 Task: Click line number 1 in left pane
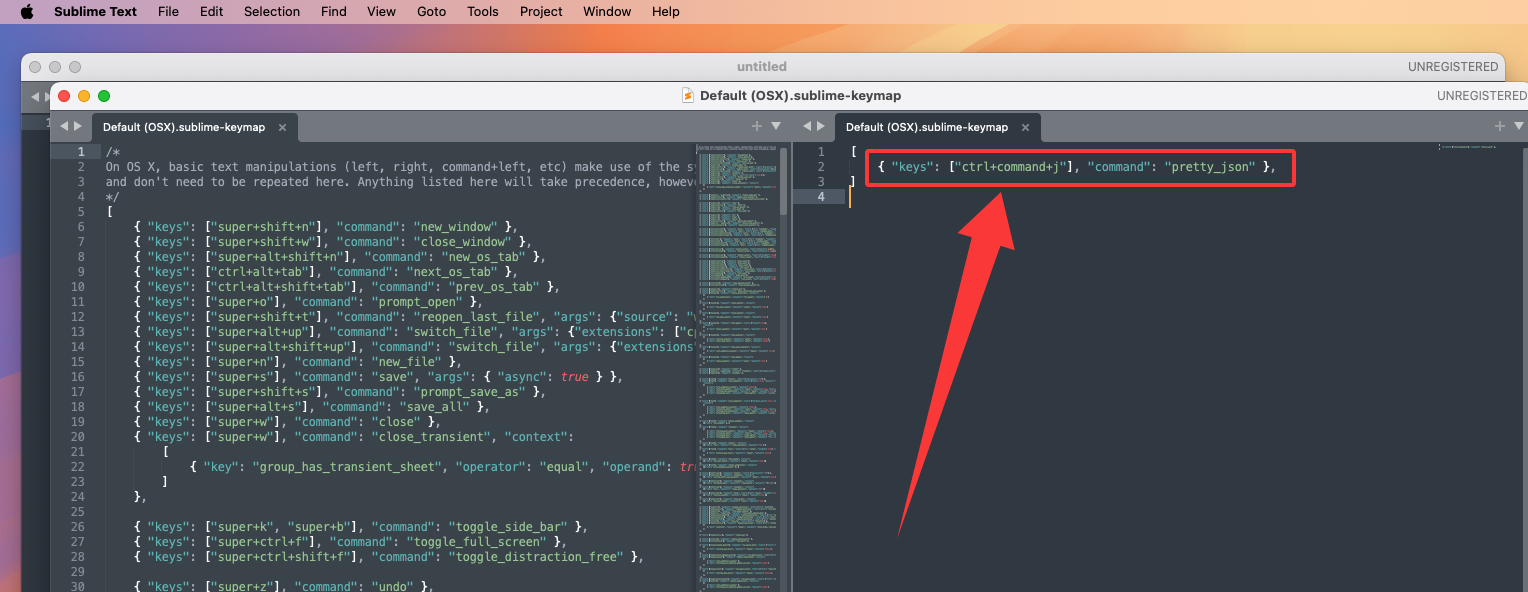pyautogui.click(x=80, y=152)
